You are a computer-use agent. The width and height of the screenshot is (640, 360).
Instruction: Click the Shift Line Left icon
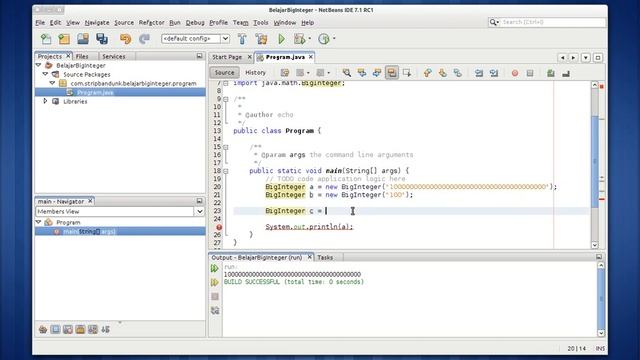click(x=479, y=73)
